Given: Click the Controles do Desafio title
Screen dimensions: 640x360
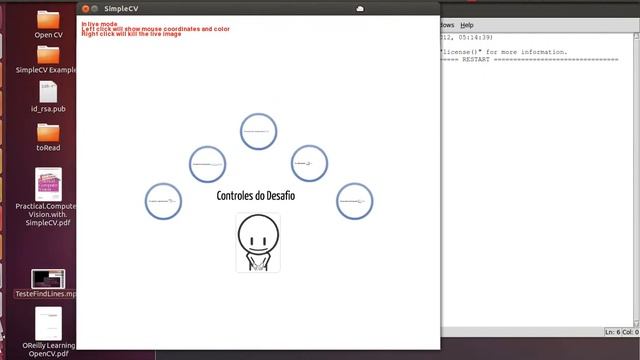Looking at the screenshot, I should pyautogui.click(x=256, y=196).
